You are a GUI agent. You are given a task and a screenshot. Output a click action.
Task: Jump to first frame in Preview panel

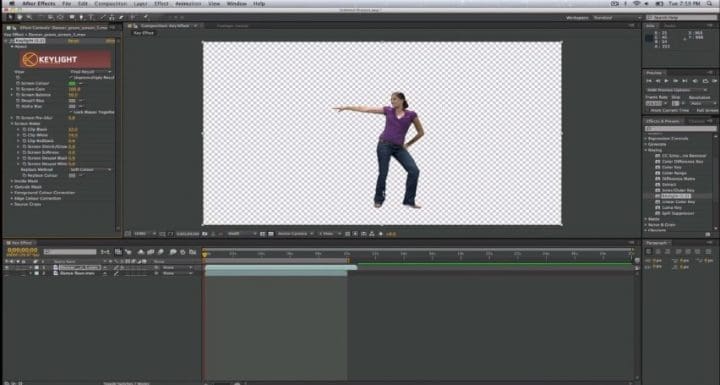(x=649, y=81)
